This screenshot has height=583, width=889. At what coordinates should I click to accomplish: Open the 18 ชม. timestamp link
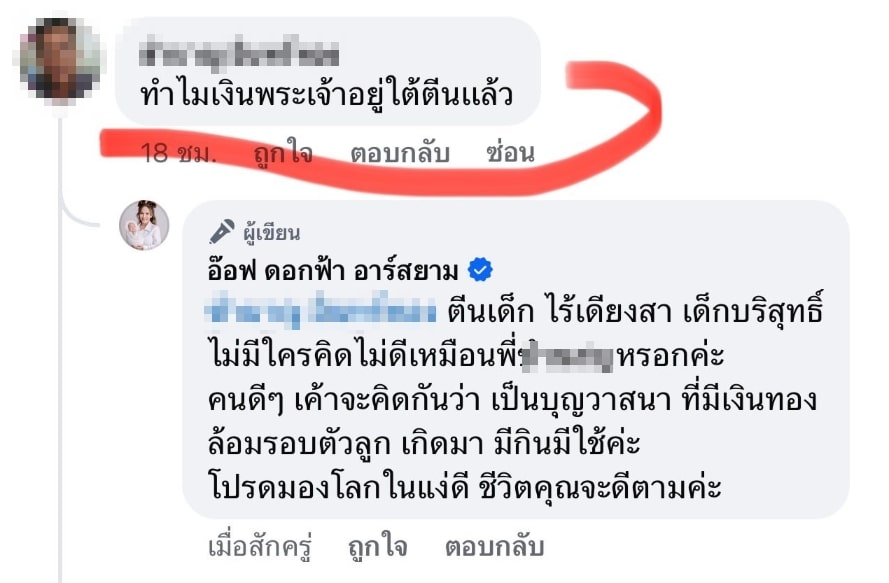(178, 153)
